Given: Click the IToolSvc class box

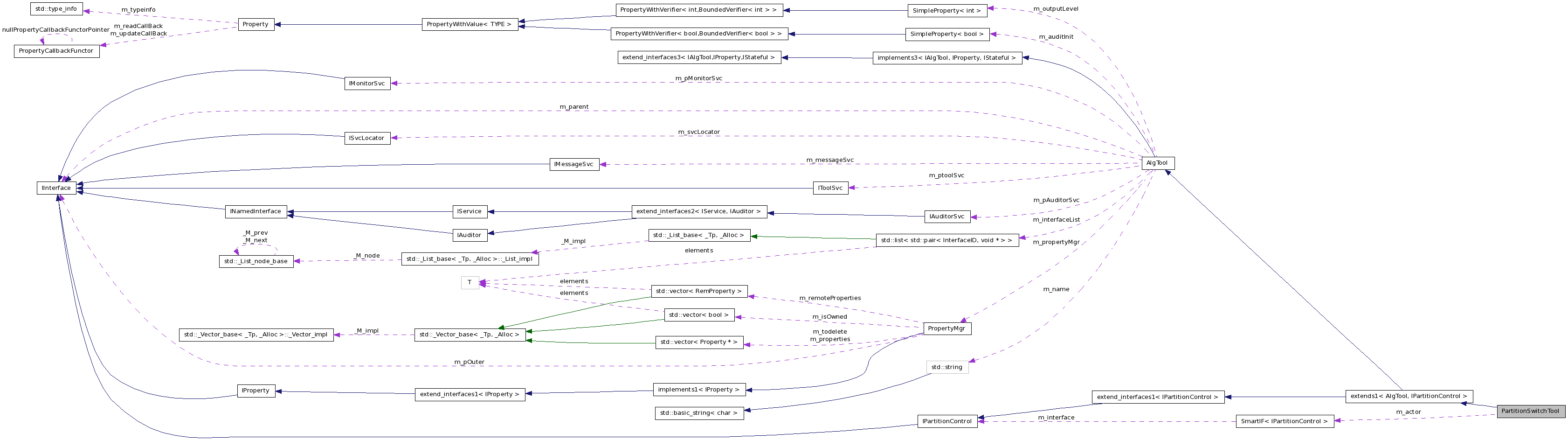Looking at the screenshot, I should tap(830, 188).
